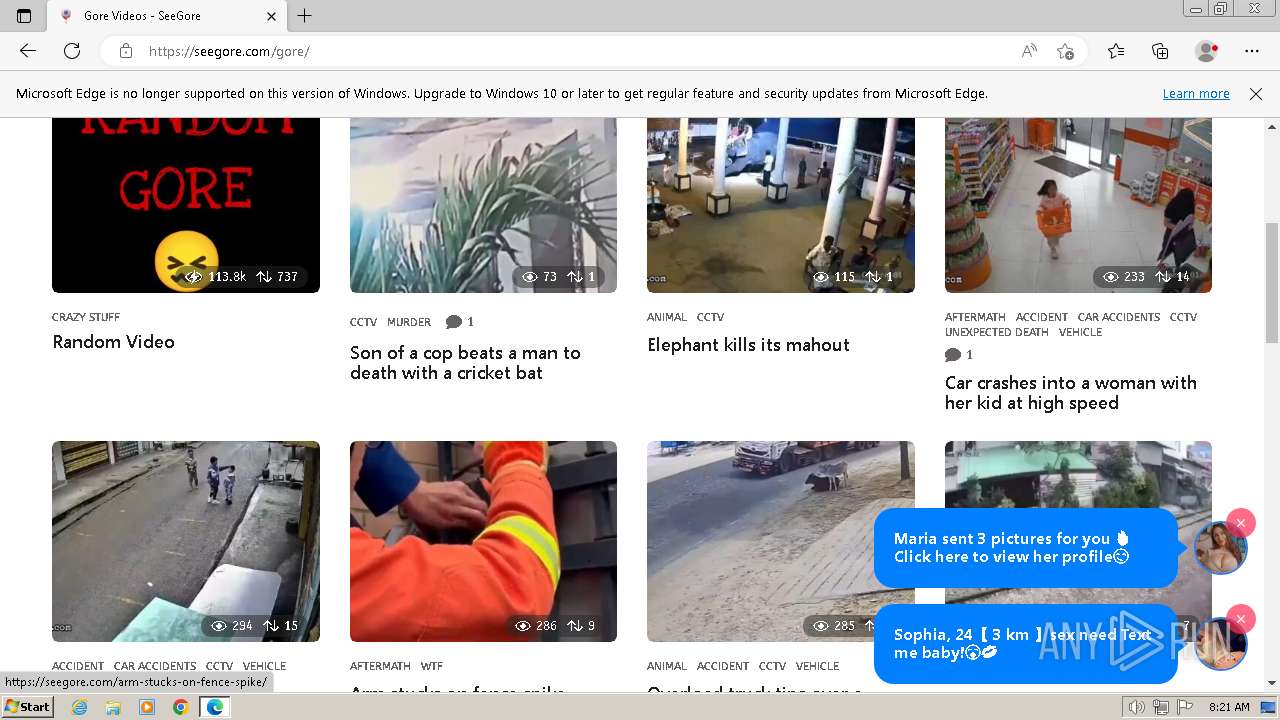1280x720 pixels.
Task: Open the Windows Start button
Action: [28, 707]
